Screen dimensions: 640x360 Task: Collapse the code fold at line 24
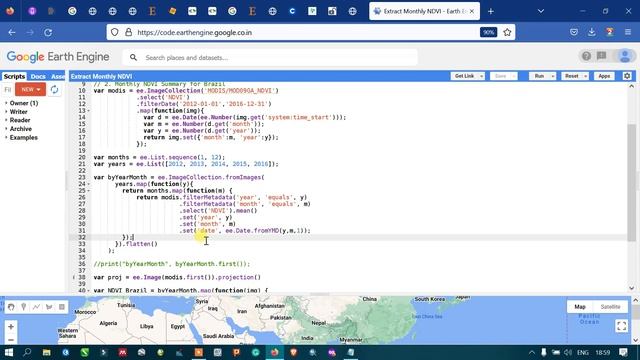pyautogui.click(x=89, y=184)
